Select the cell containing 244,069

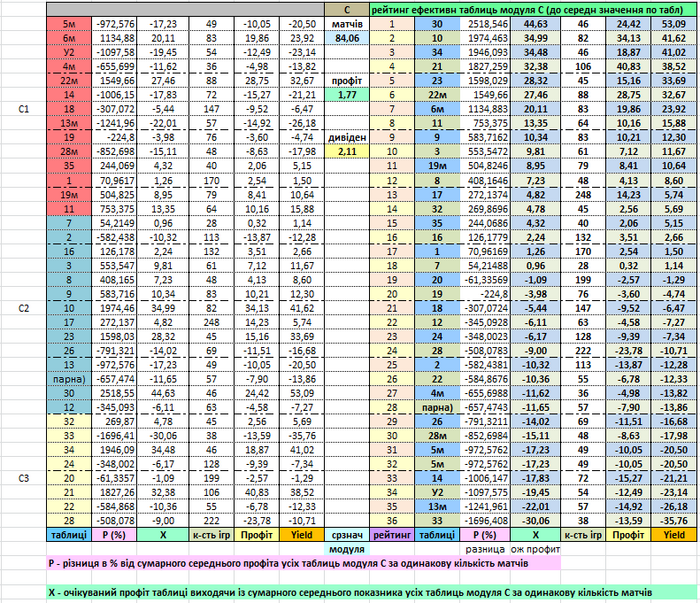[114, 166]
